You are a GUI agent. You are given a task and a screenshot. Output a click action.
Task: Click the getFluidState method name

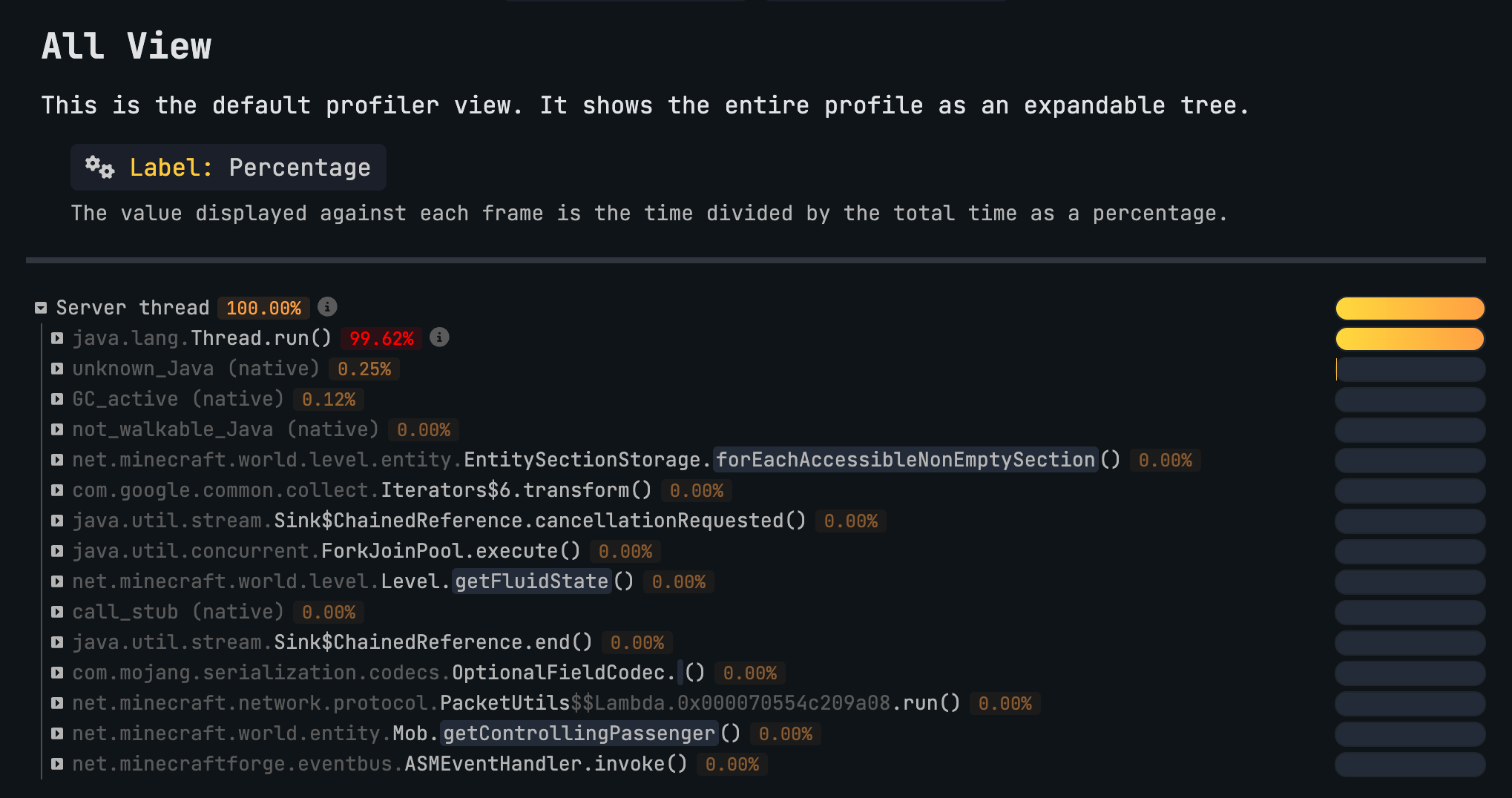pyautogui.click(x=531, y=581)
